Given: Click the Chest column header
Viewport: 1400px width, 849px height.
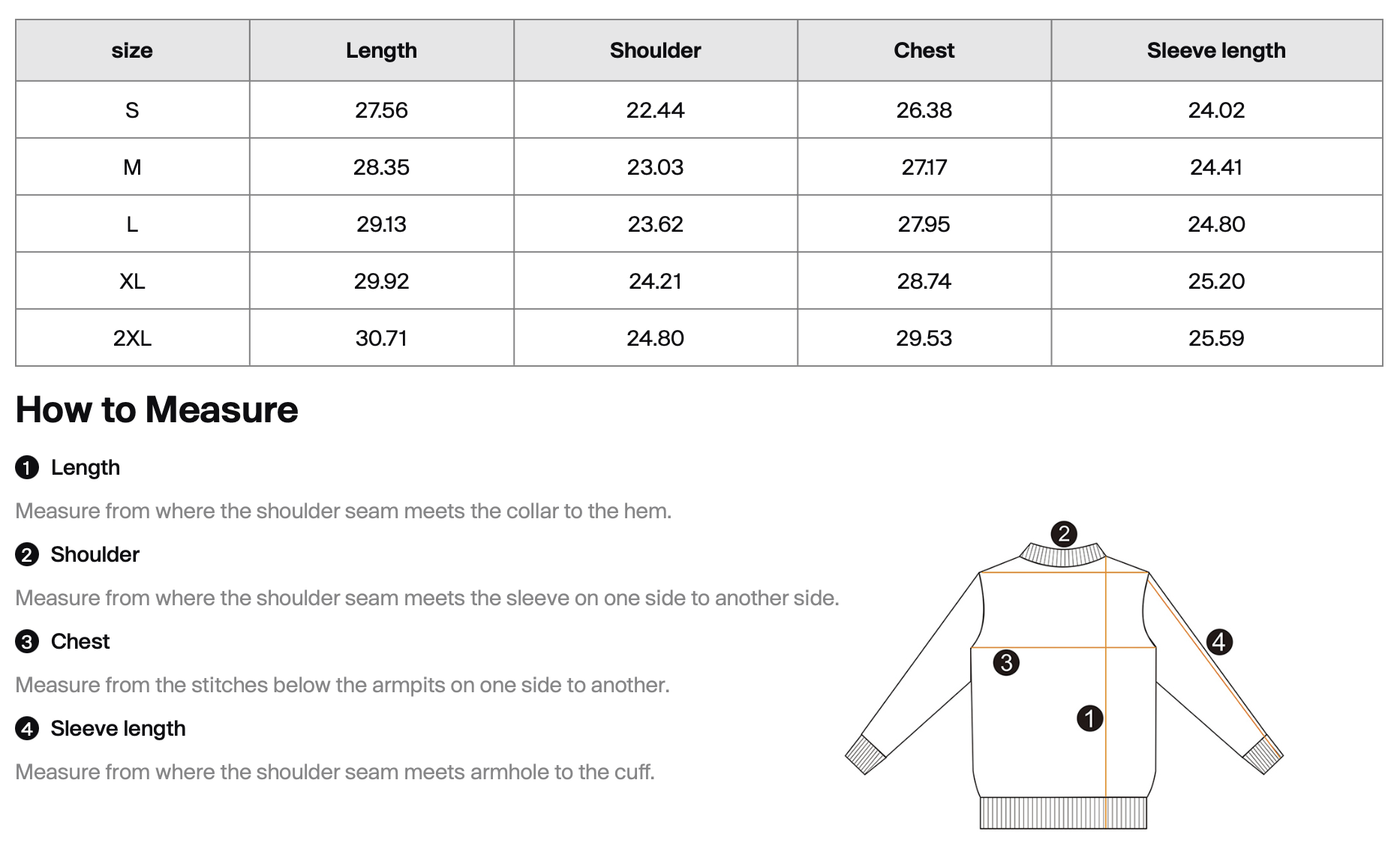Looking at the screenshot, I should 924,50.
